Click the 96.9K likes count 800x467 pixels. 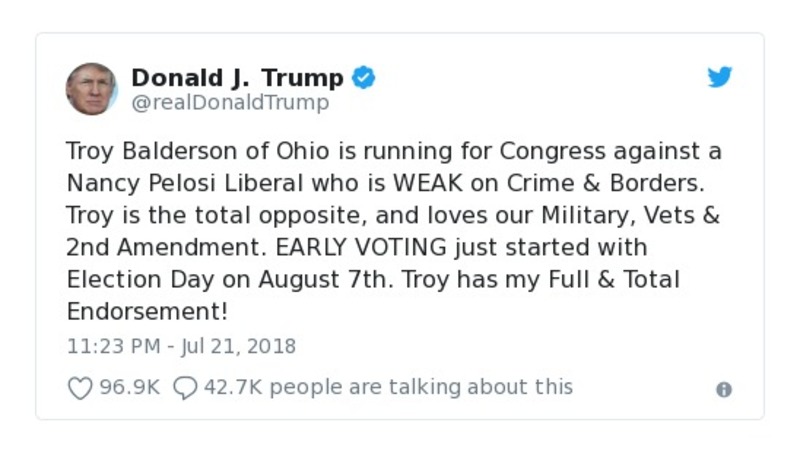tap(129, 387)
